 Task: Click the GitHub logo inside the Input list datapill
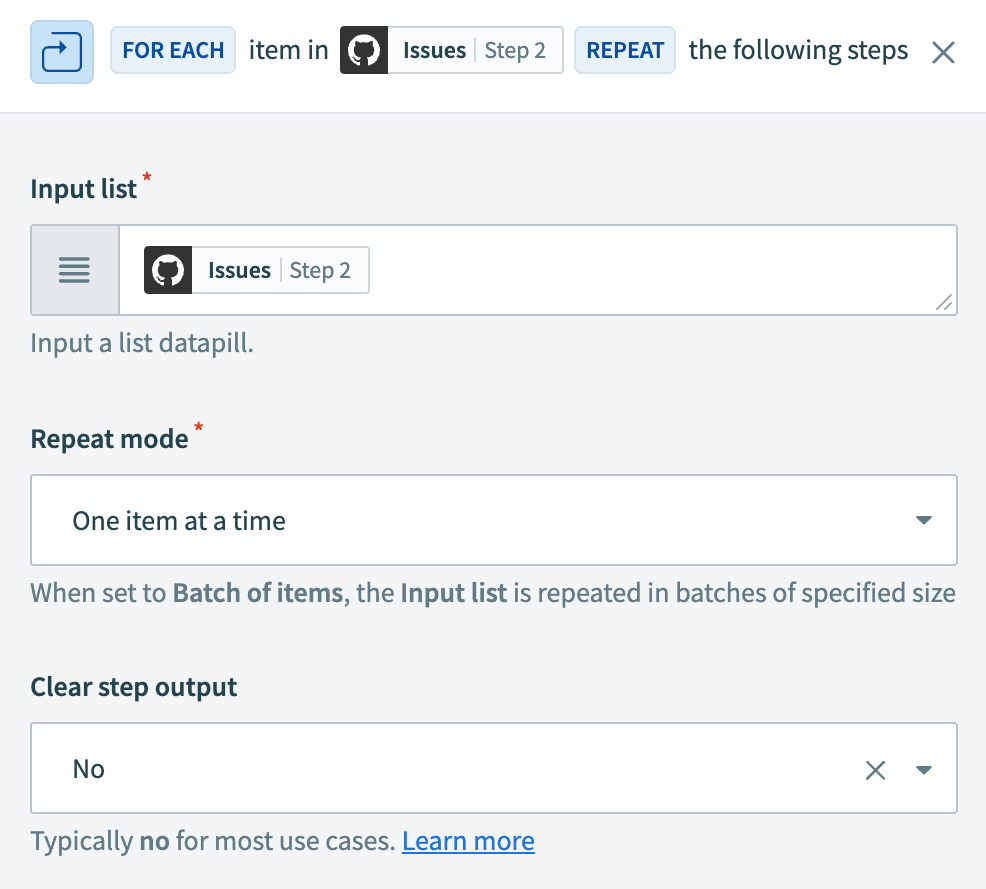(168, 269)
